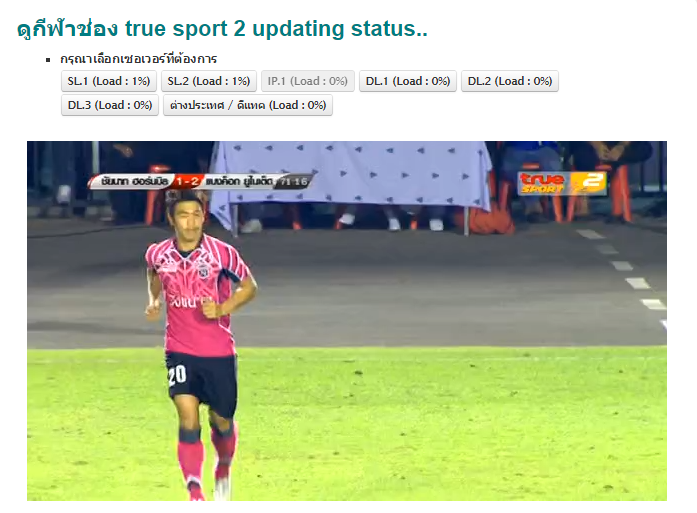Click the True Sport 2 channel logo
The width and height of the screenshot is (697, 513).
click(x=562, y=182)
